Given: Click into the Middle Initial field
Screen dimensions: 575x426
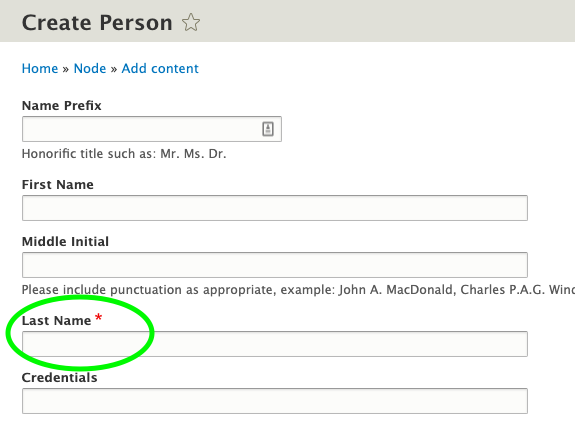Looking at the screenshot, I should 275,265.
